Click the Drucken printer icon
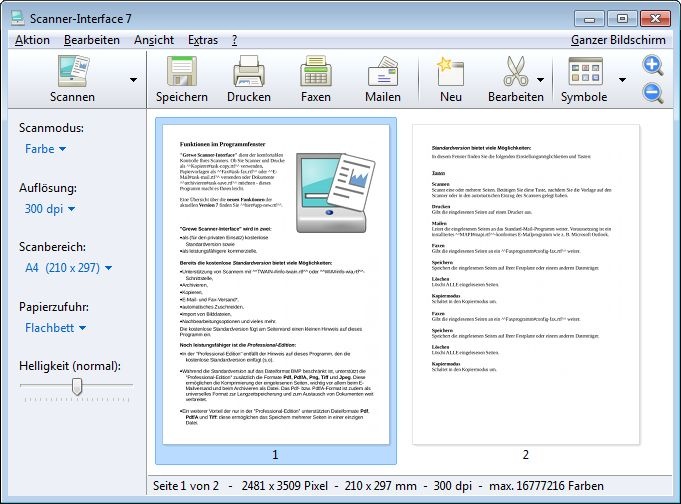Image resolution: width=681 pixels, height=504 pixels. (x=249, y=70)
